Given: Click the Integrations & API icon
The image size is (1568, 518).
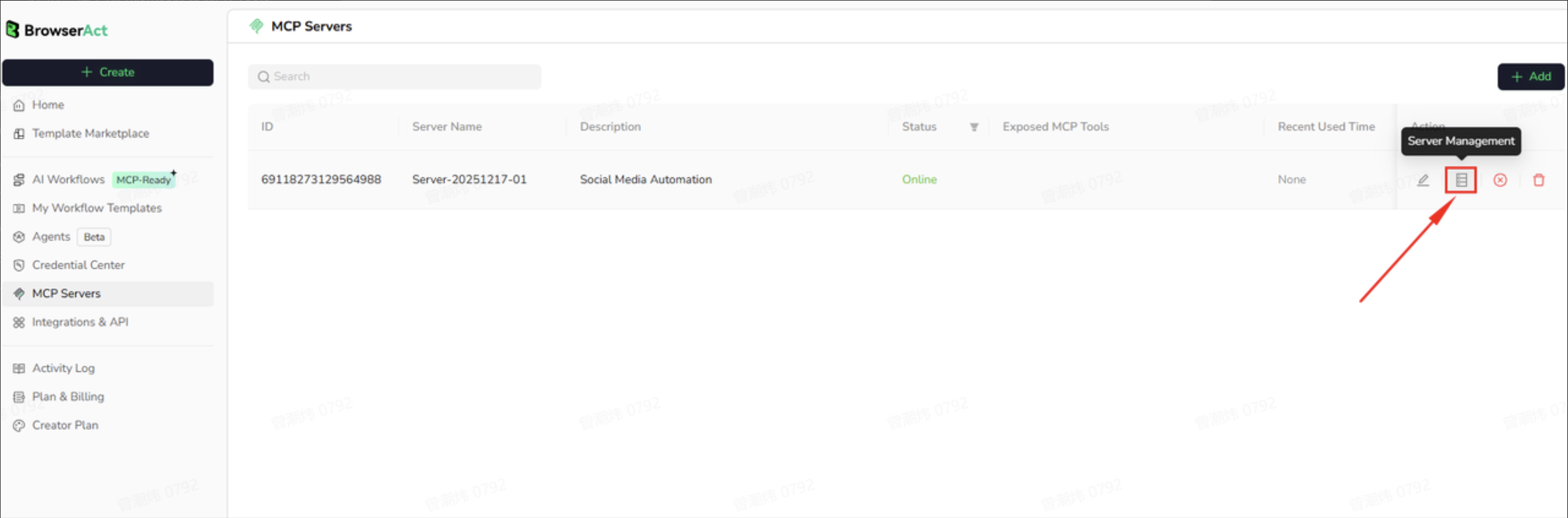Looking at the screenshot, I should click(19, 322).
